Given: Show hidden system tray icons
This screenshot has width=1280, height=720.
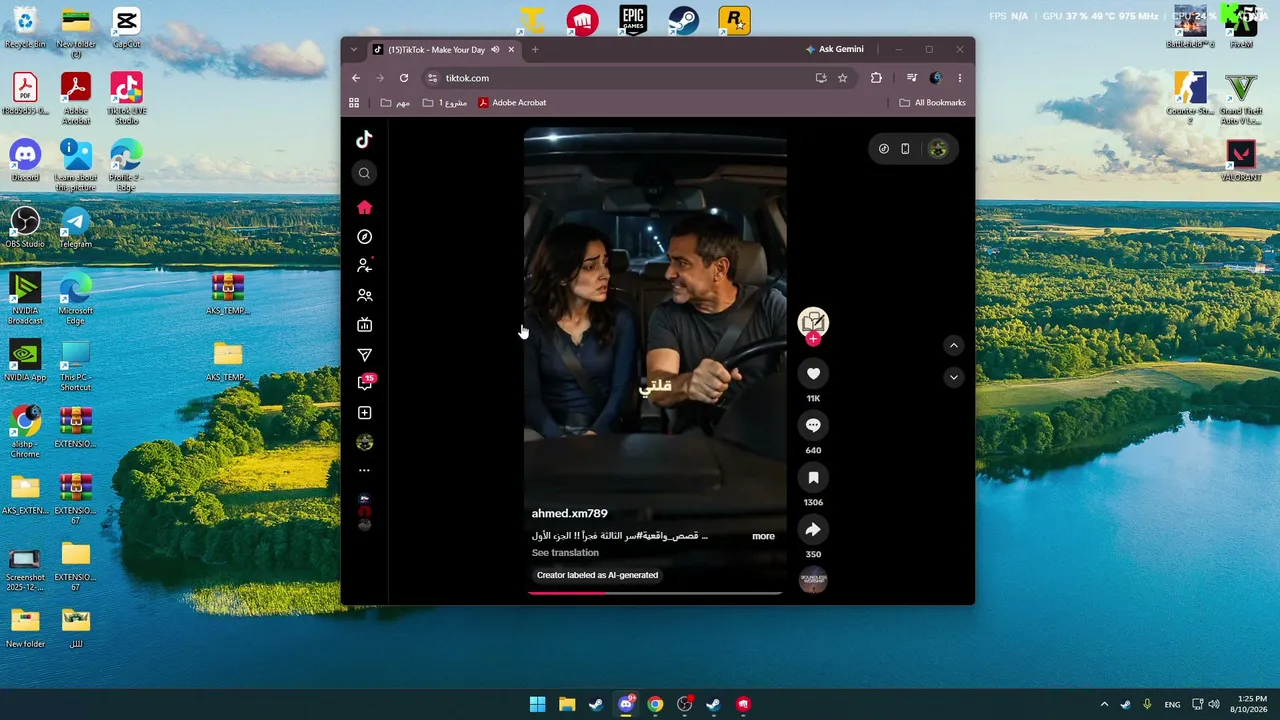Looking at the screenshot, I should [1104, 704].
